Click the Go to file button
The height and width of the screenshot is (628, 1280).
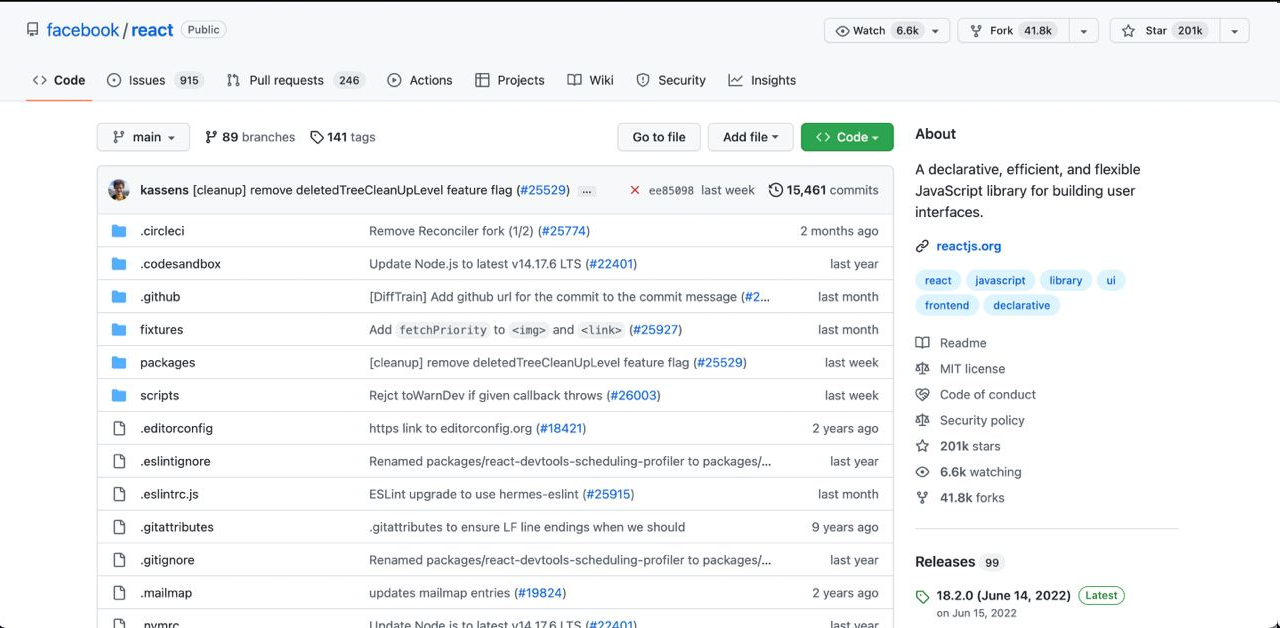659,137
